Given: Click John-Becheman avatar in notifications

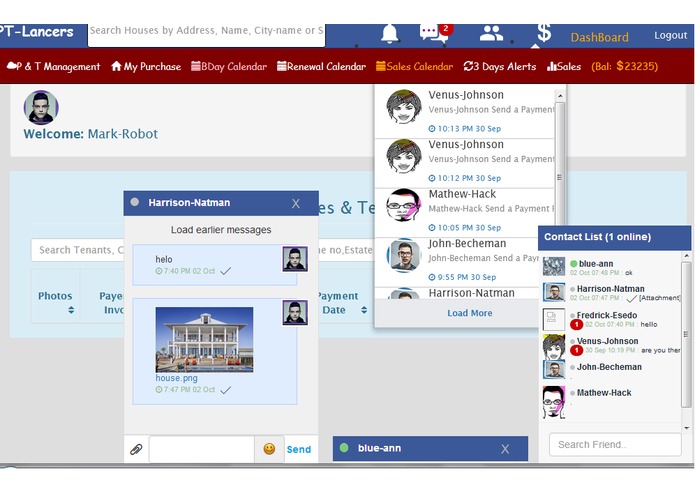Looking at the screenshot, I should [x=403, y=255].
